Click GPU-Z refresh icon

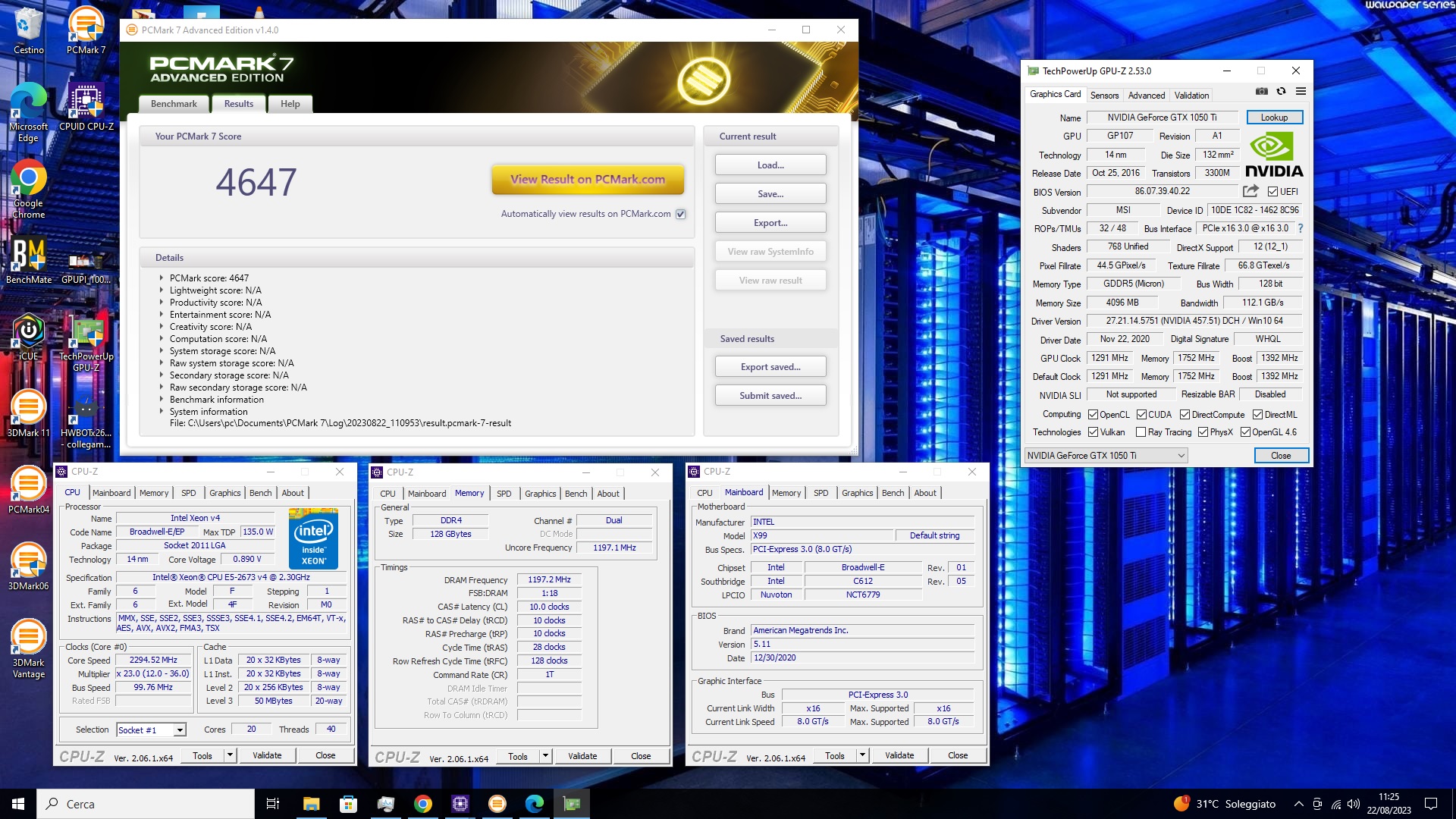click(1281, 91)
